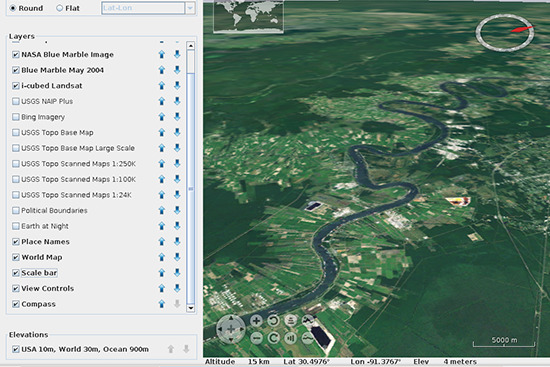Click the Lat 30.4976° status readout
The width and height of the screenshot is (550, 367).
tap(306, 362)
